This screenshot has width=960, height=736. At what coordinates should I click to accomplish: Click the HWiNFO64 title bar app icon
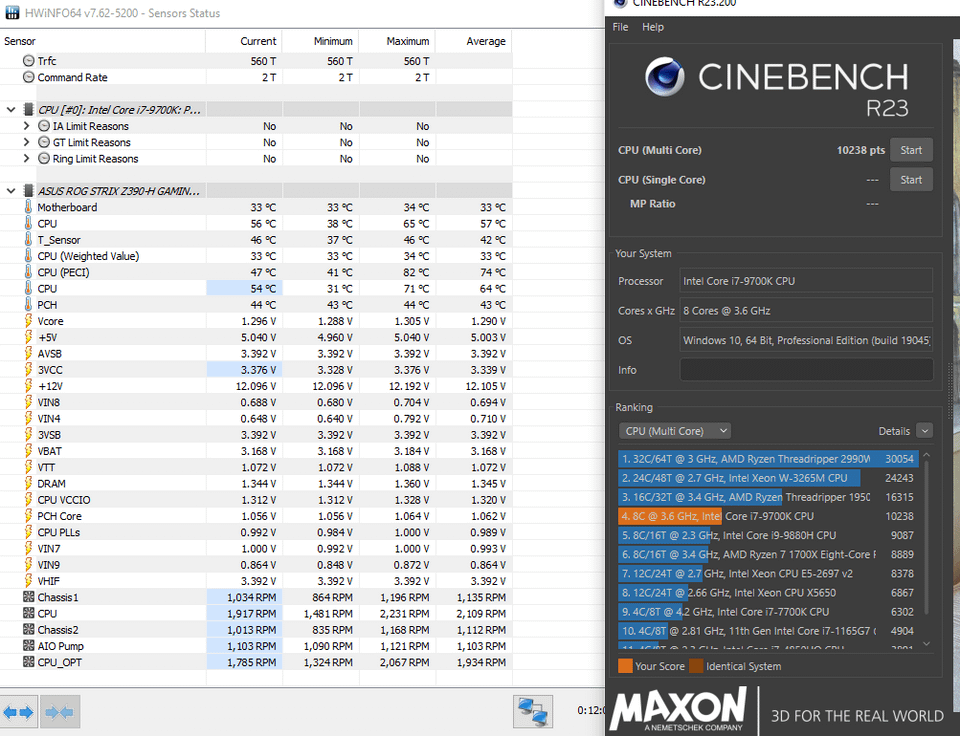click(12, 13)
